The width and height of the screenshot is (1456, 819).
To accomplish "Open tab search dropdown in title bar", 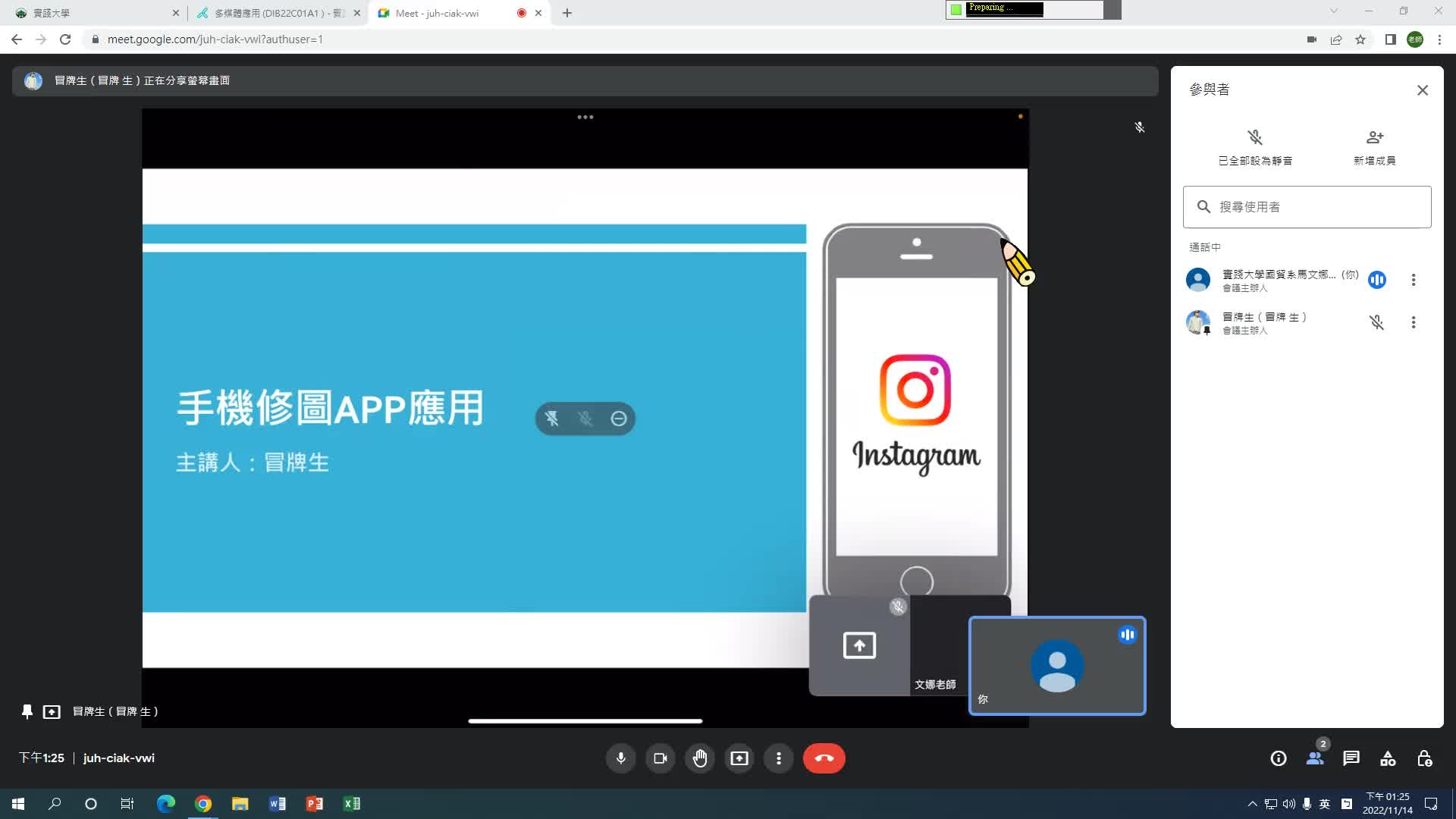I will [1333, 11].
